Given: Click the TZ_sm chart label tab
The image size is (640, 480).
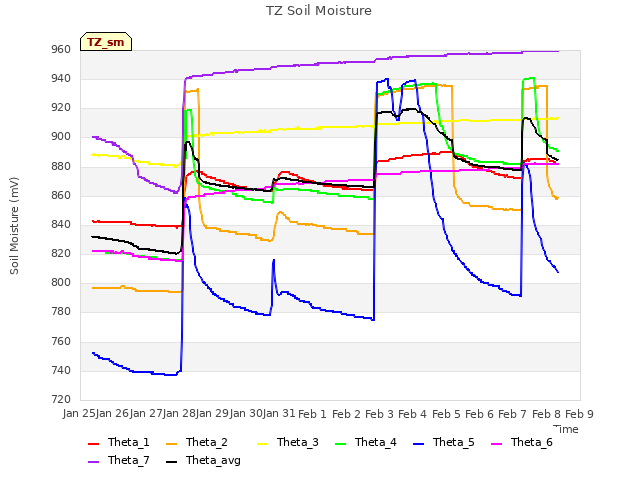Looking at the screenshot, I should (106, 42).
